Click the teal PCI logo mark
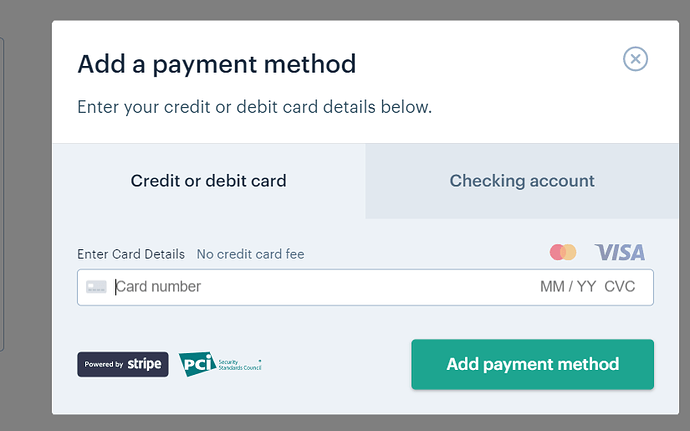This screenshot has width=690, height=431. pos(197,364)
